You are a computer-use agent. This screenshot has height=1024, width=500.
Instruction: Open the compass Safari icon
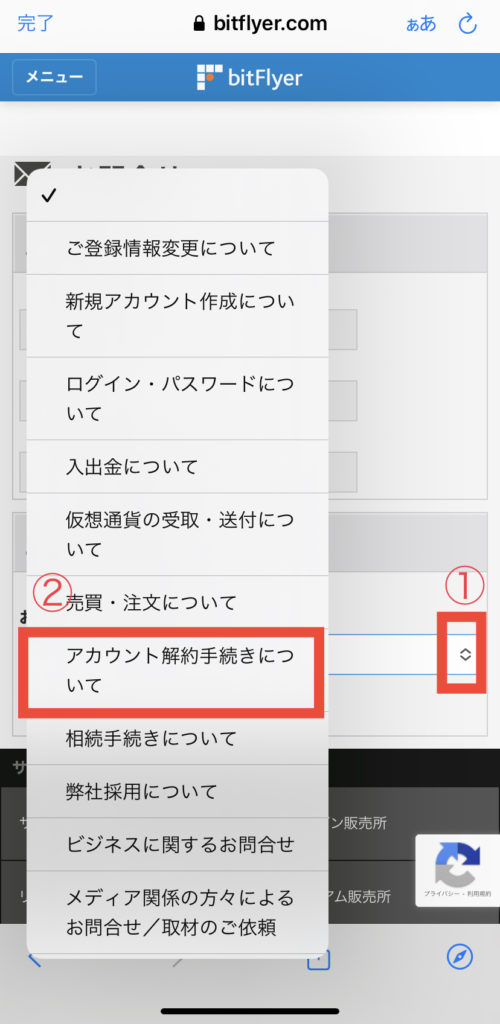[x=460, y=957]
